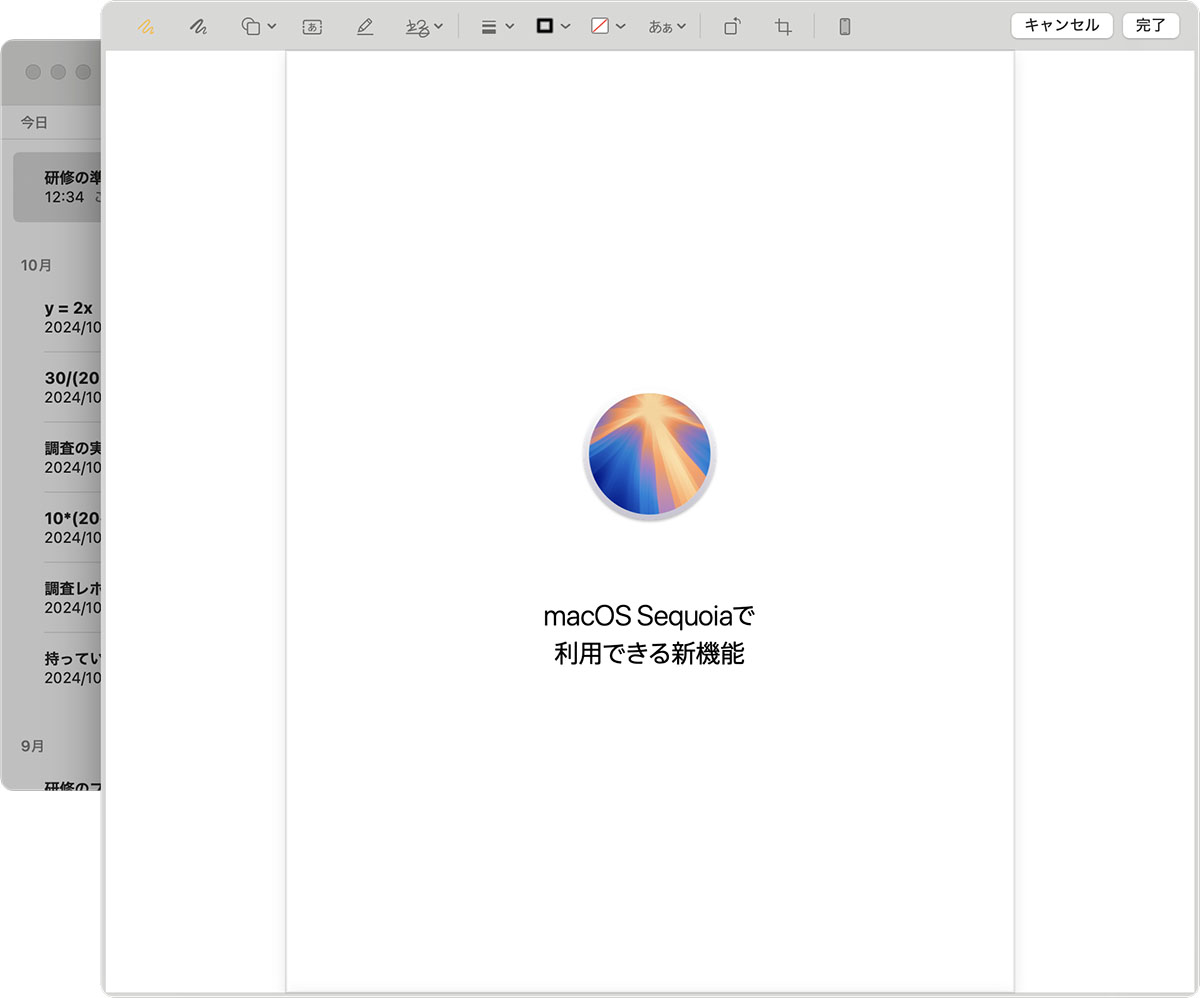This screenshot has width=1200, height=998.
Task: Click the iPhone annotate device icon
Action: click(x=844, y=27)
